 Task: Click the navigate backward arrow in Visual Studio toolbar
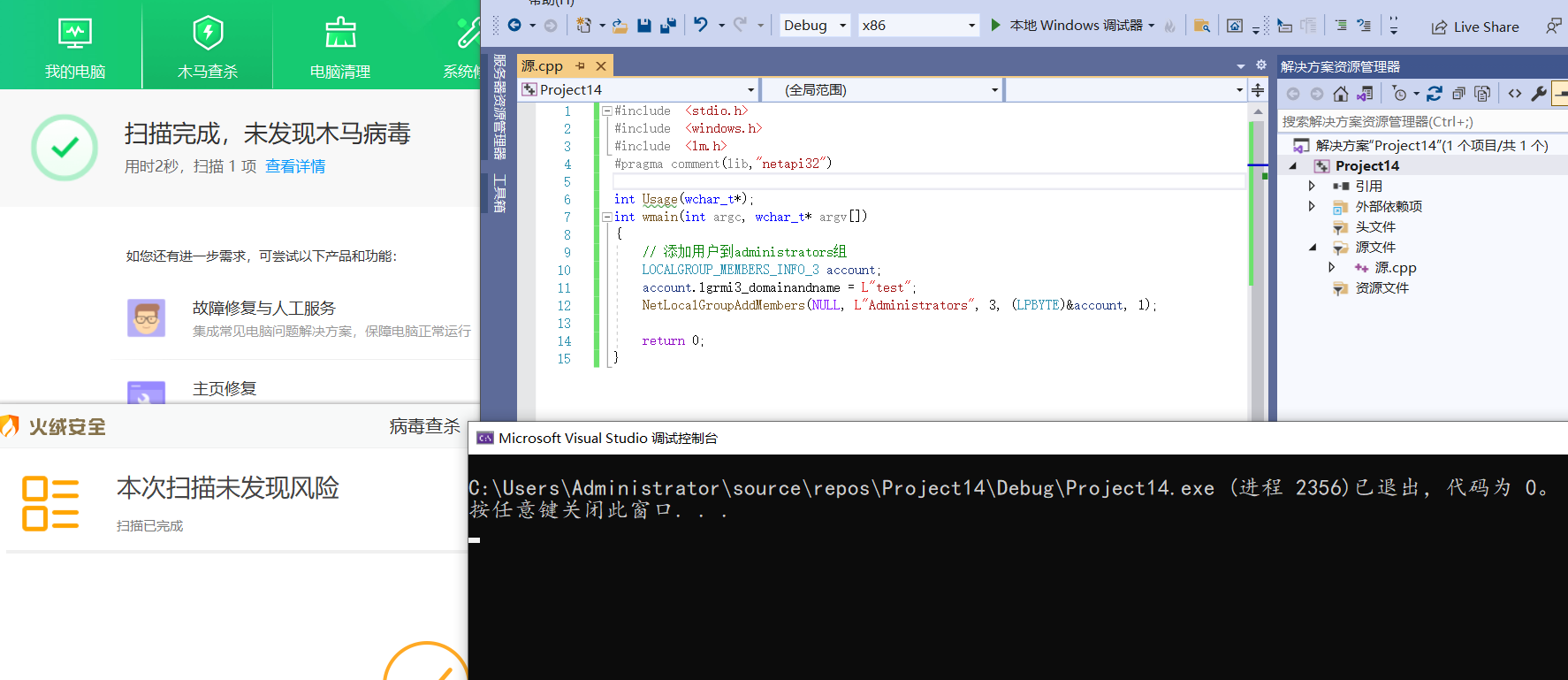coord(514,26)
